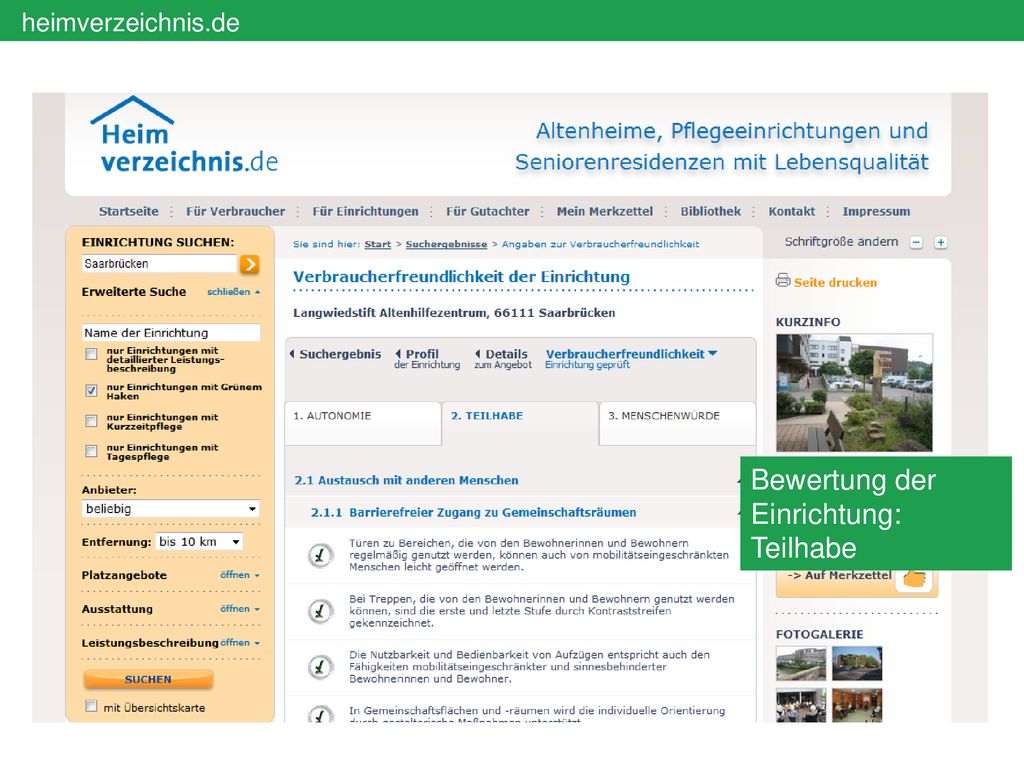
Task: Open Für Verbraucher menu item
Action: coord(235,211)
